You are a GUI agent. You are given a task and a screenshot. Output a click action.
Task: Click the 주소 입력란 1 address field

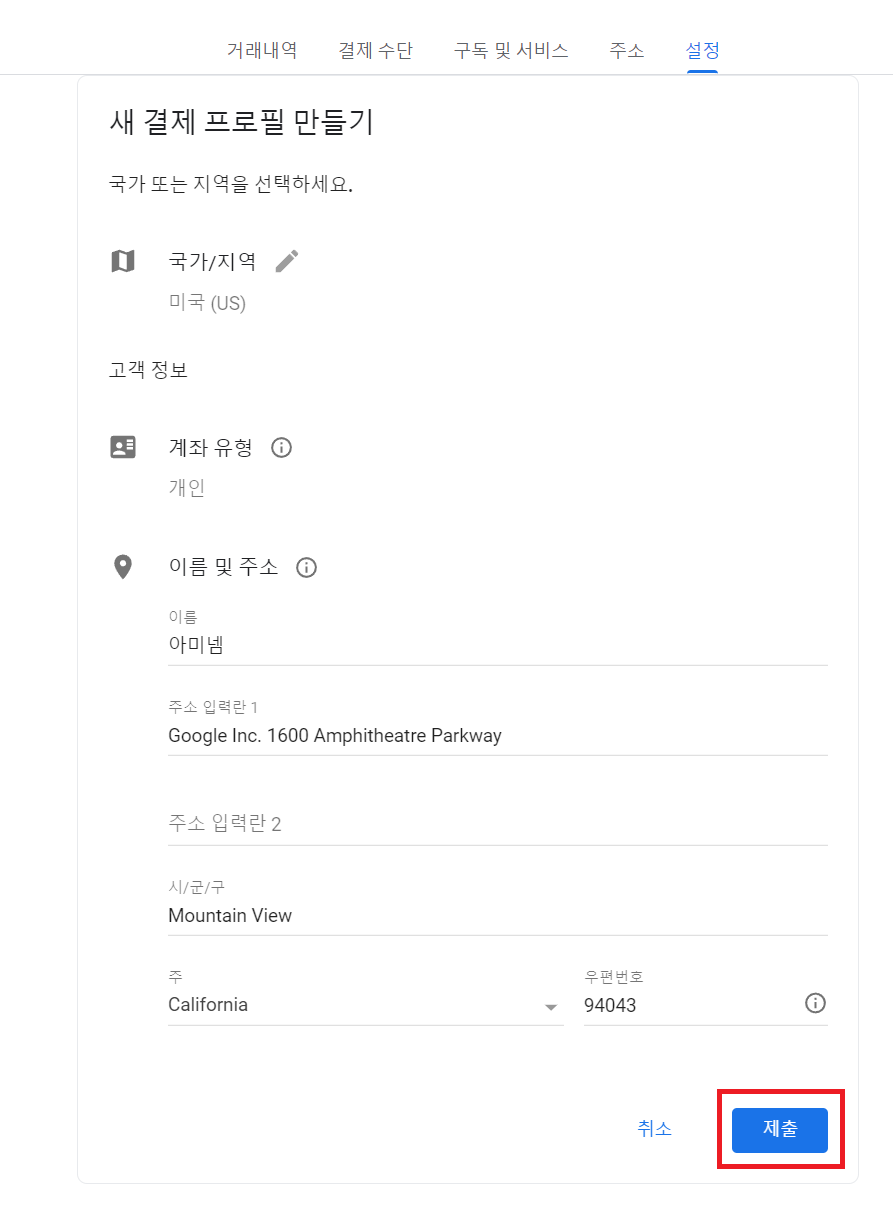point(498,726)
